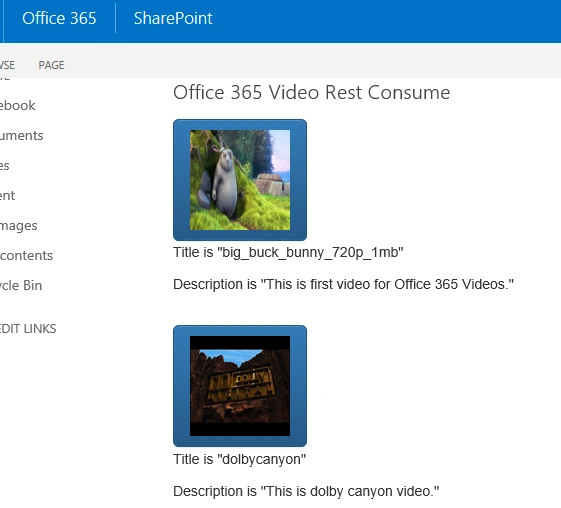Open the Site contents link
The image size is (561, 508).
click(26, 255)
